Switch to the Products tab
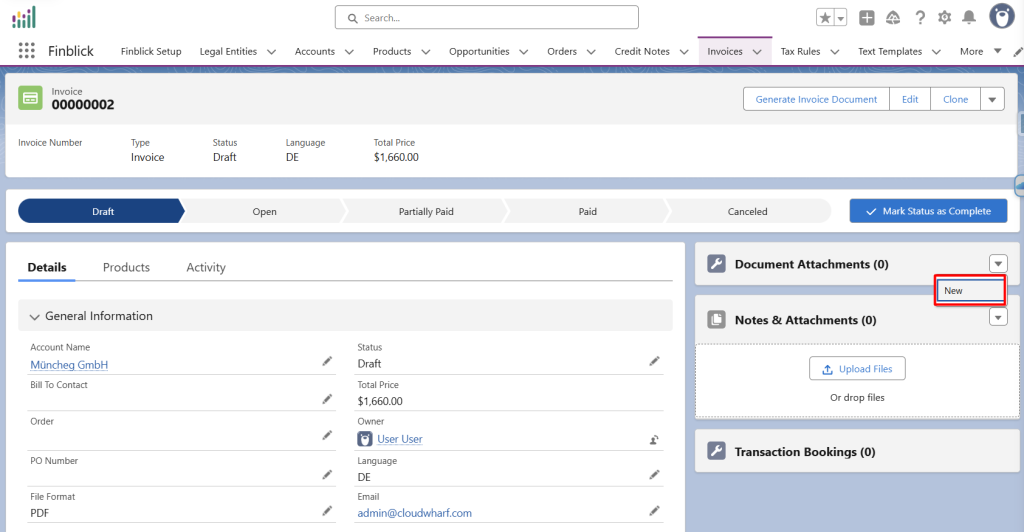The height and width of the screenshot is (532, 1024). pos(126,267)
